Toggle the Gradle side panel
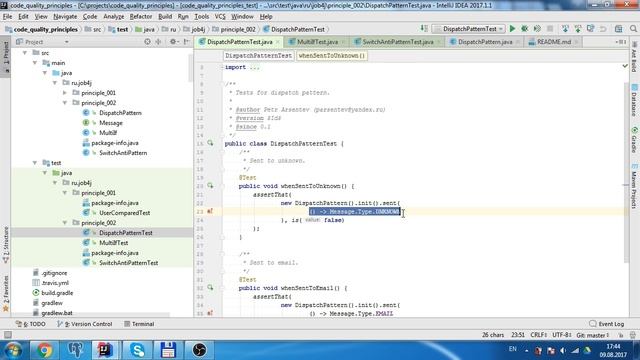Screen dimensions: 640x360 tap(634, 140)
